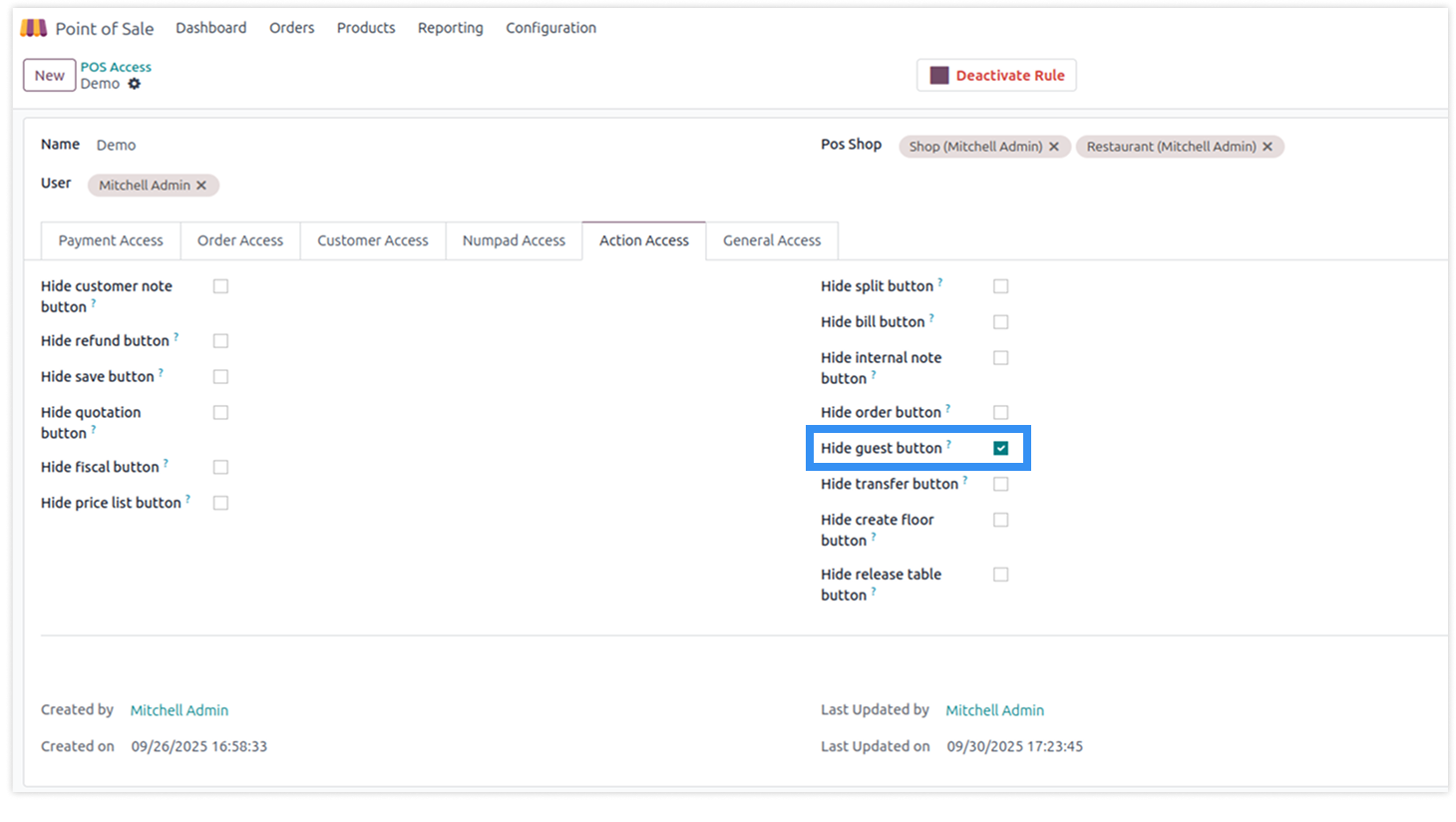Viewport: 1456px width, 822px height.
Task: Click help icon next to Hide transfer button
Action: coord(965,480)
